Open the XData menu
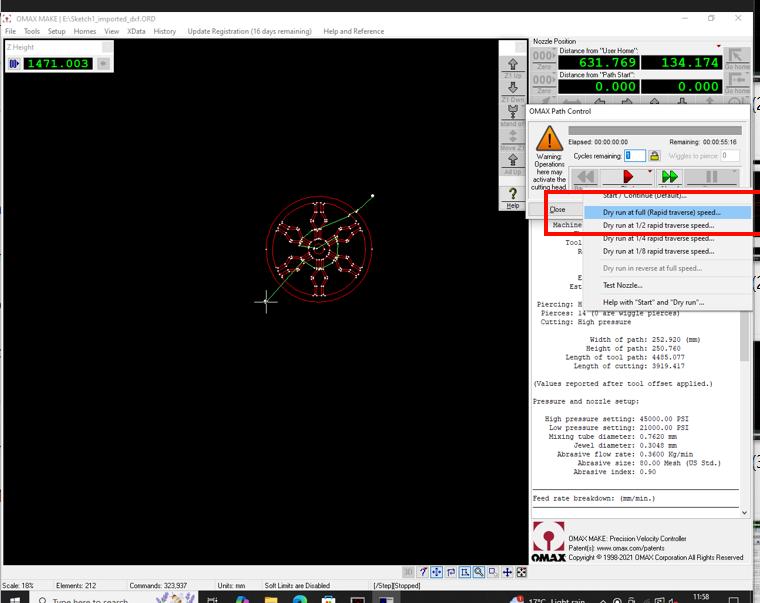 tap(136, 31)
